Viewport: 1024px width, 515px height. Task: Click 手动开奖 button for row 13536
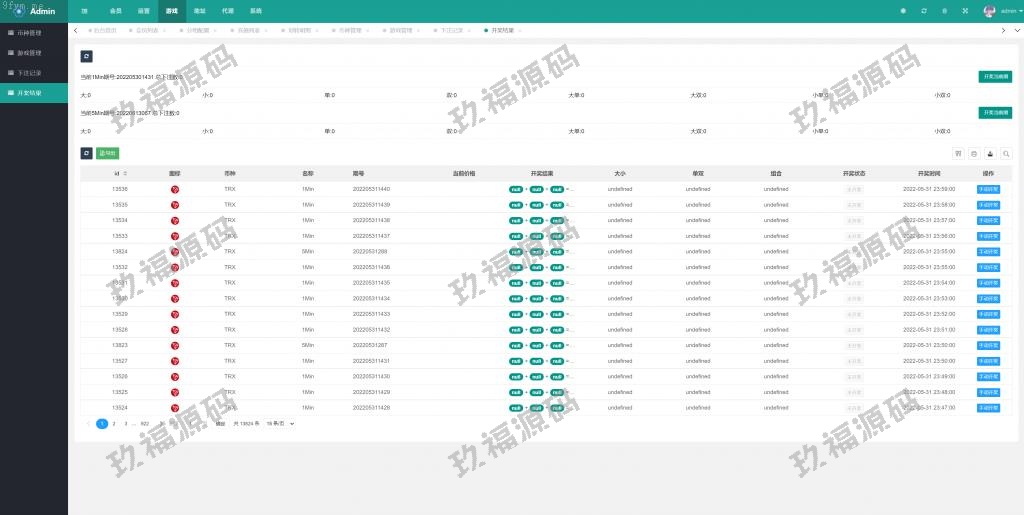click(988, 189)
